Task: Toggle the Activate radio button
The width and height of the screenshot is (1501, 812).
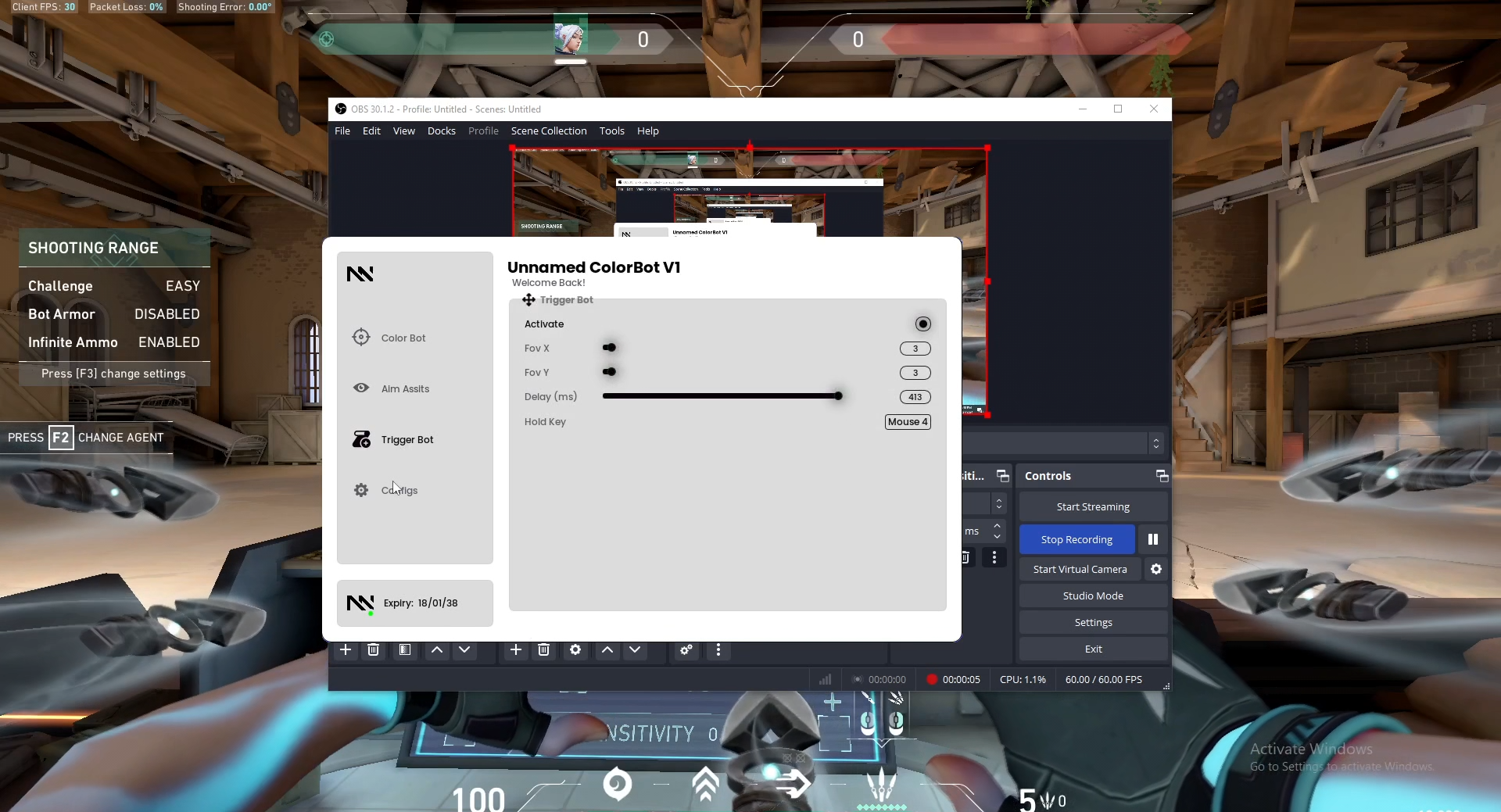Action: tap(923, 324)
